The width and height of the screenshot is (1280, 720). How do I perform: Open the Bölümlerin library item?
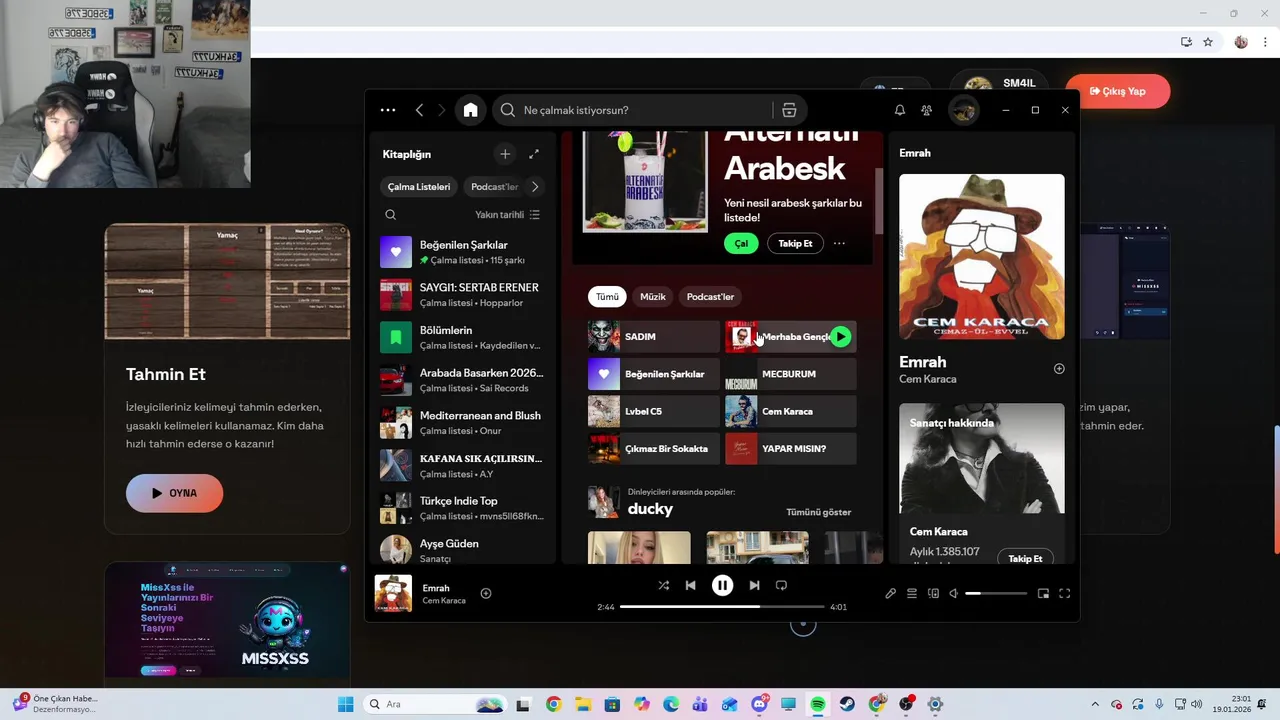click(x=463, y=338)
